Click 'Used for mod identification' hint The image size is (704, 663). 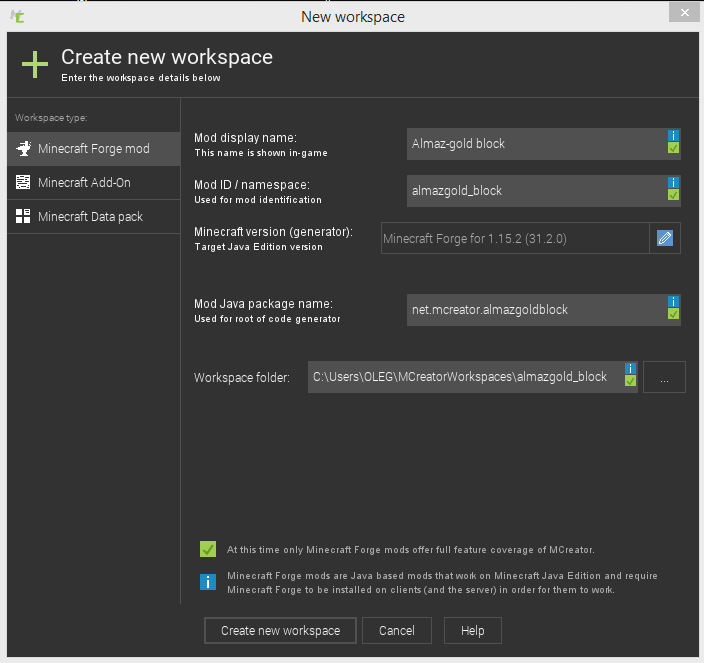258,200
